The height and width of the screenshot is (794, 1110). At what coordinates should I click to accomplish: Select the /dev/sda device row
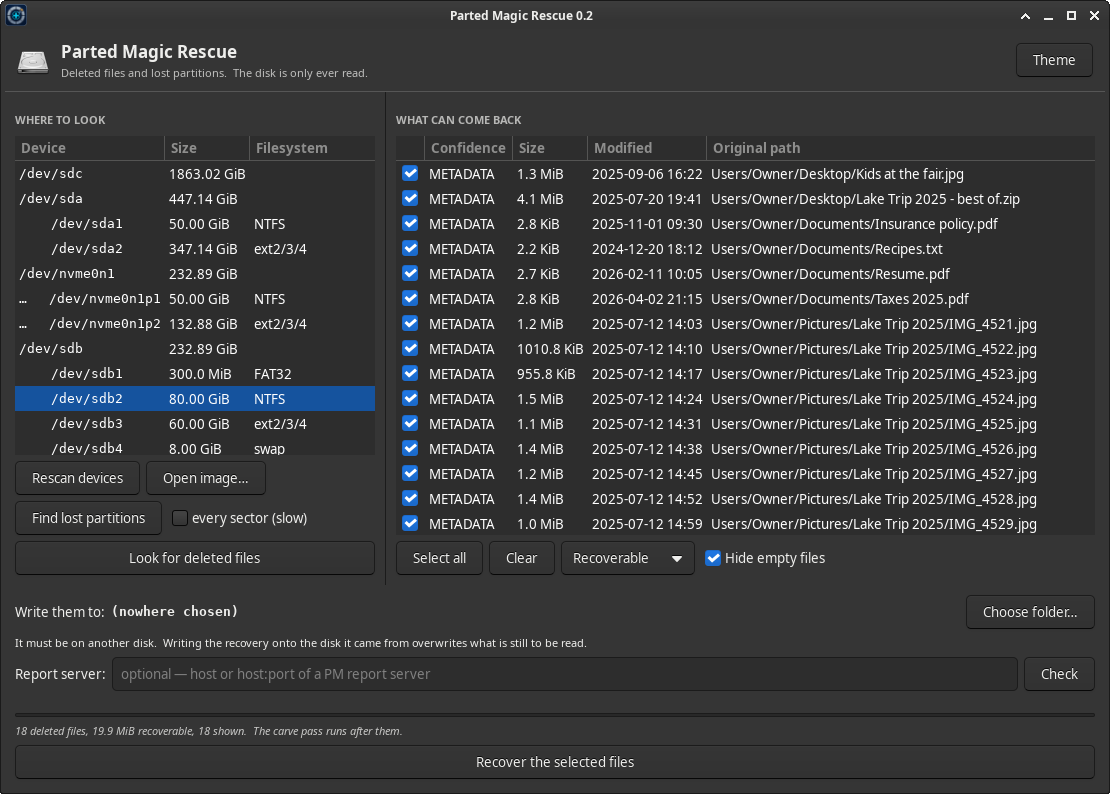click(195, 199)
